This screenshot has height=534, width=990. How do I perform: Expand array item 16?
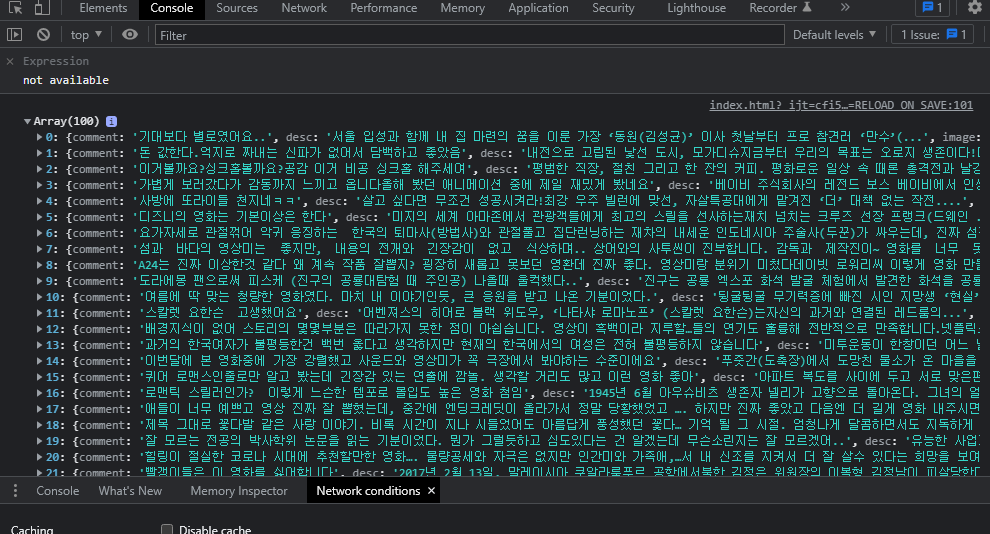(x=39, y=393)
